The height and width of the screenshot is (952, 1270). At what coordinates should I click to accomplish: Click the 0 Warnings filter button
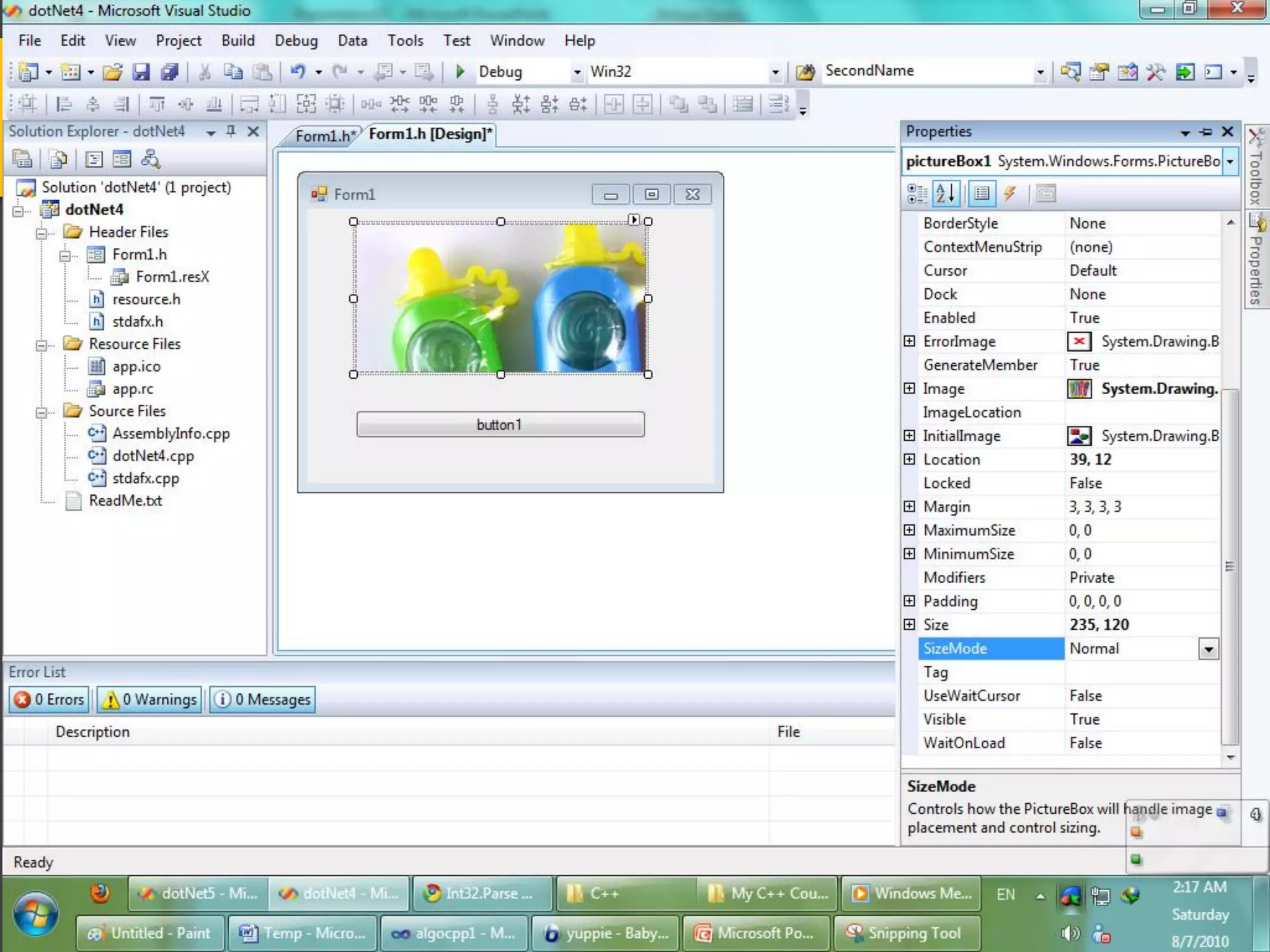point(149,699)
